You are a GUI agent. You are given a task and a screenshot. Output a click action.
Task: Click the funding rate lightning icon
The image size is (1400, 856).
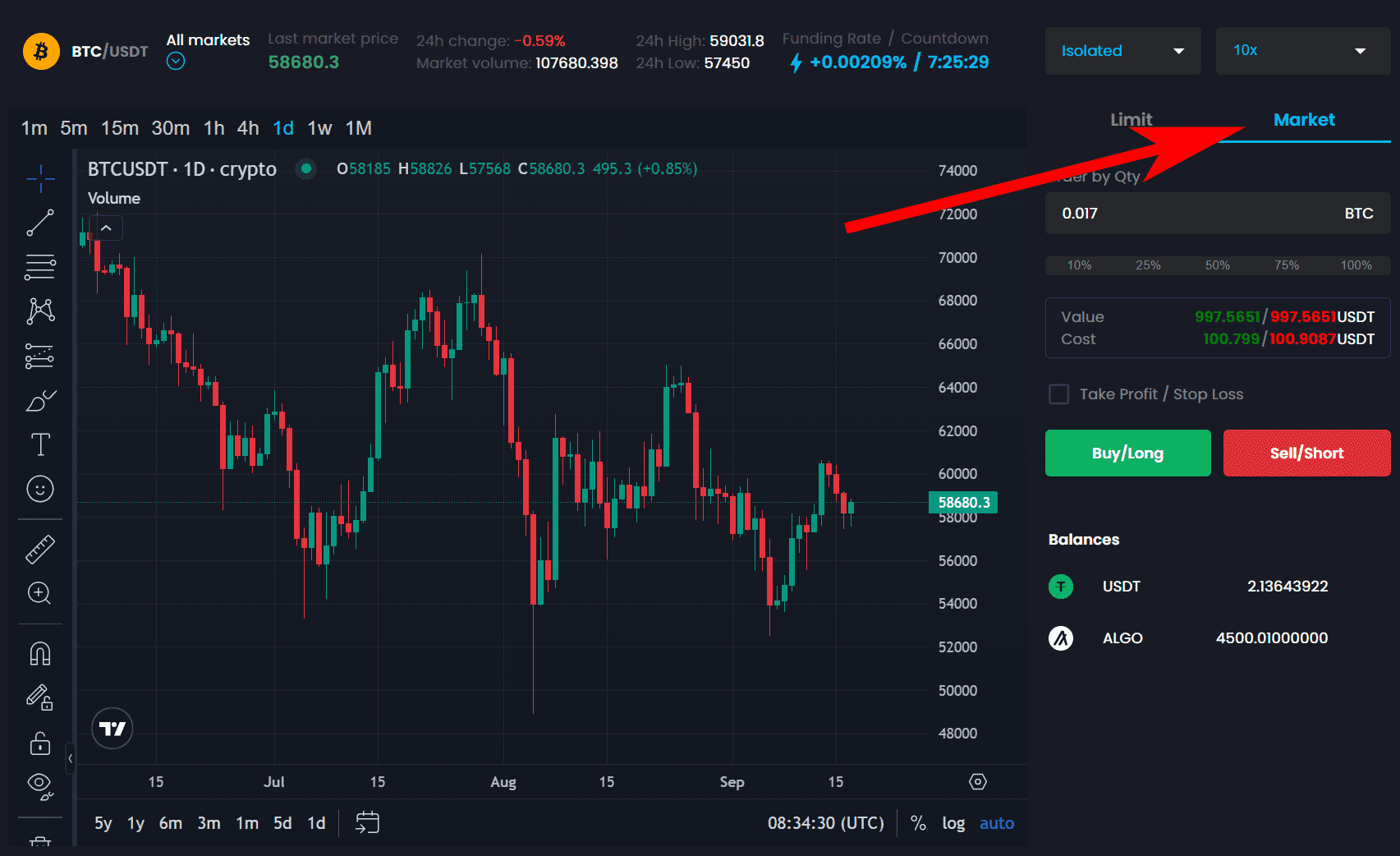coord(796,62)
